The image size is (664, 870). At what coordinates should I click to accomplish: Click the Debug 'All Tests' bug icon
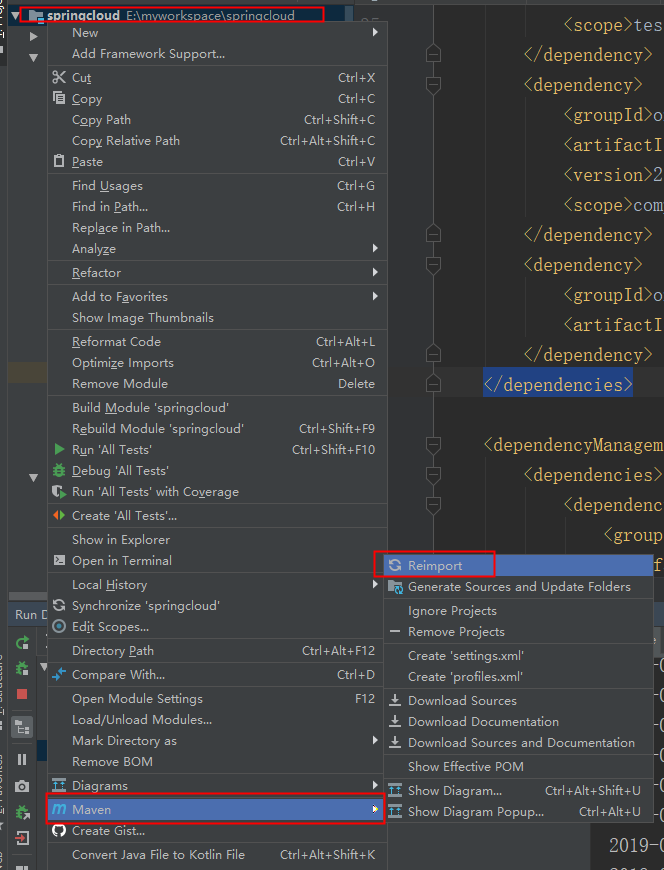click(59, 471)
